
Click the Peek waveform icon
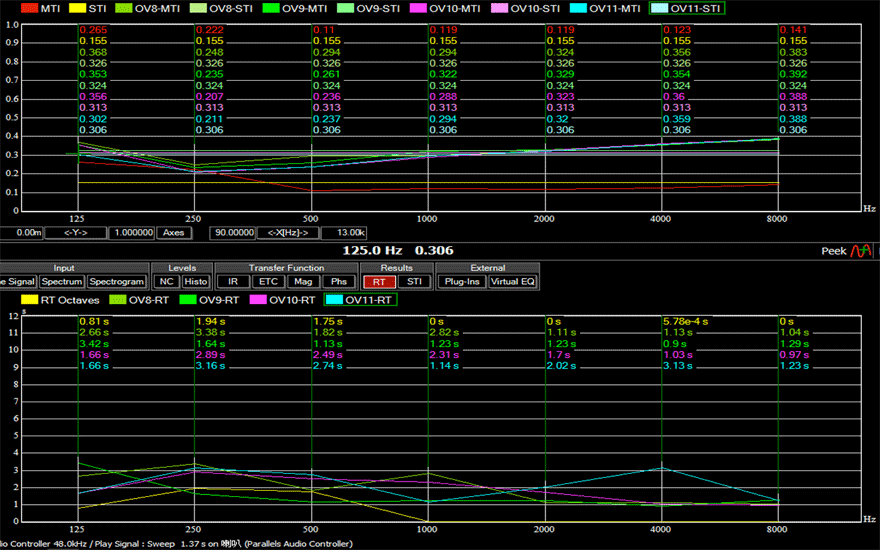(x=861, y=251)
